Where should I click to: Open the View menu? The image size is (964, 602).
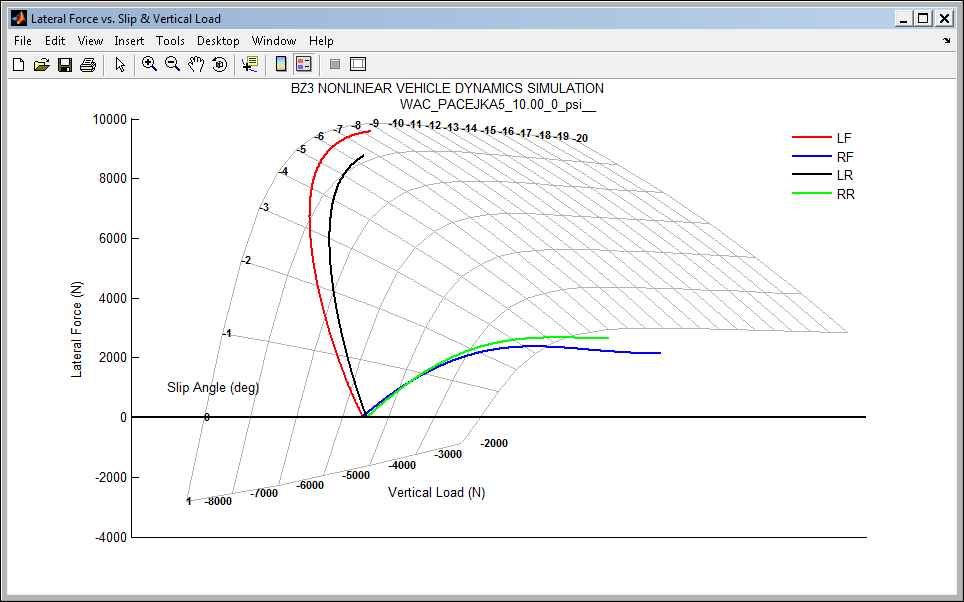coord(90,41)
